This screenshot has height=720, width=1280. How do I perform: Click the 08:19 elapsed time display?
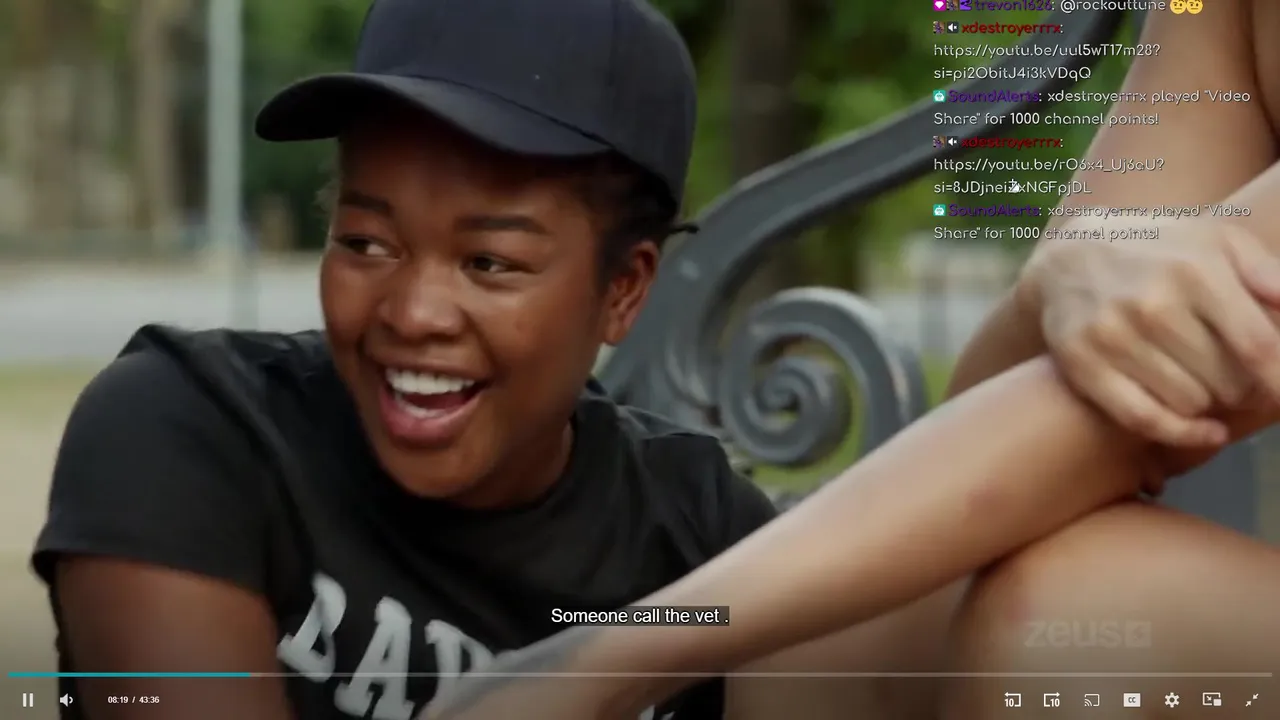pyautogui.click(x=118, y=700)
